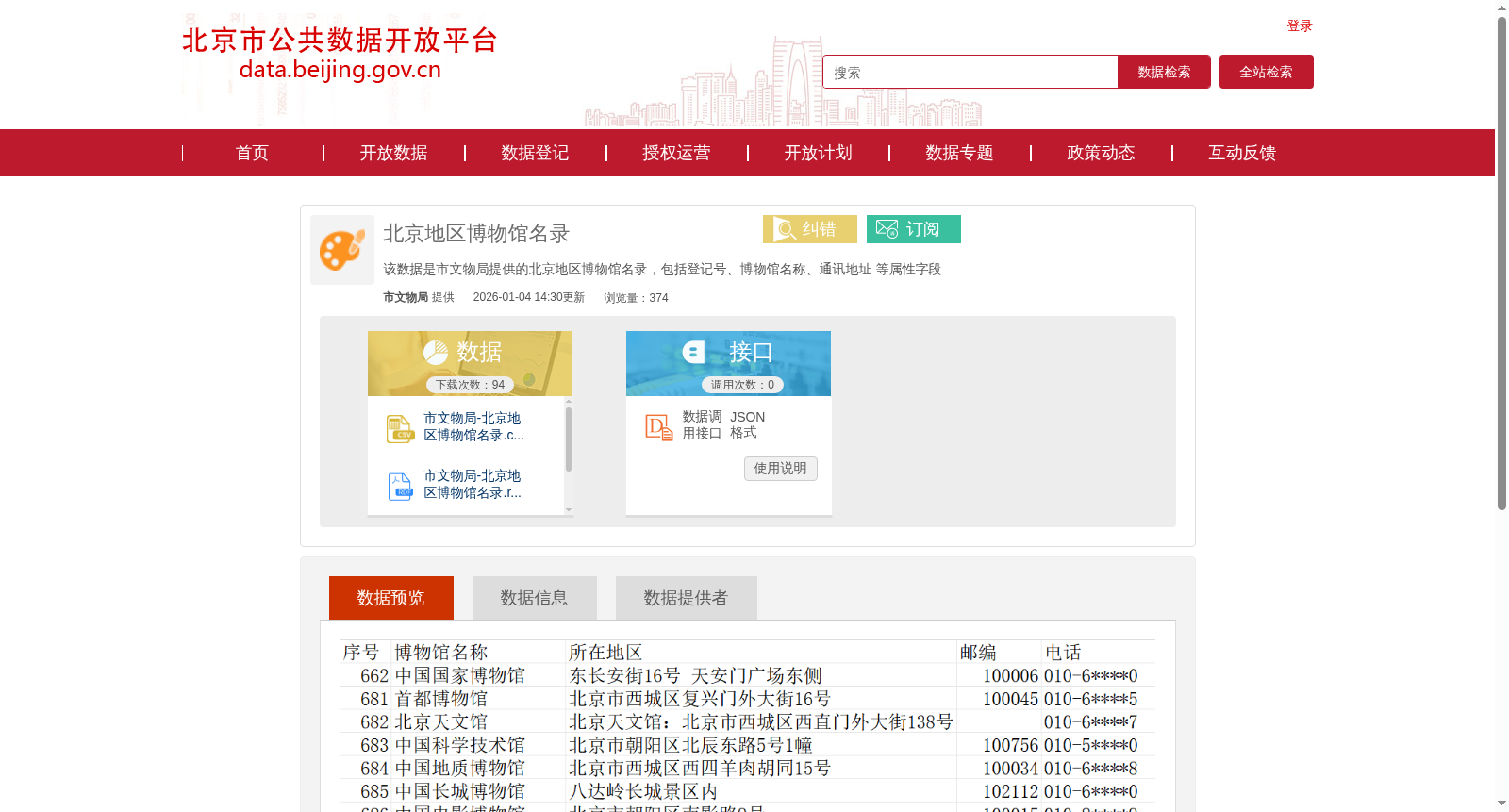Click the 接口 banner icon
Screen dimensions: 1509x812
pos(694,353)
